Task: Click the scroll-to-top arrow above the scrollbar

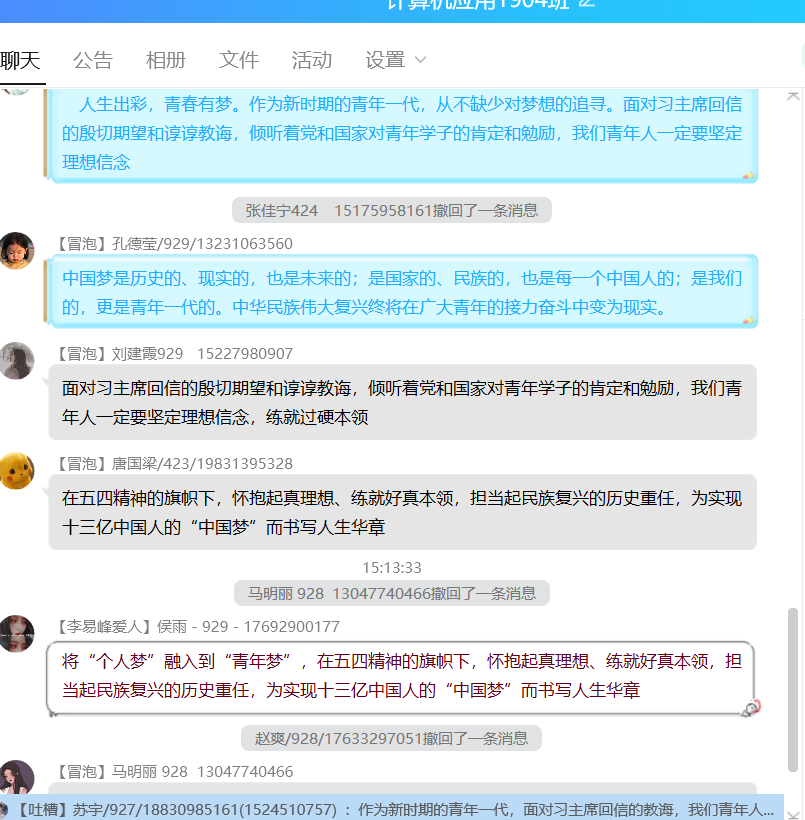Action: 794,96
